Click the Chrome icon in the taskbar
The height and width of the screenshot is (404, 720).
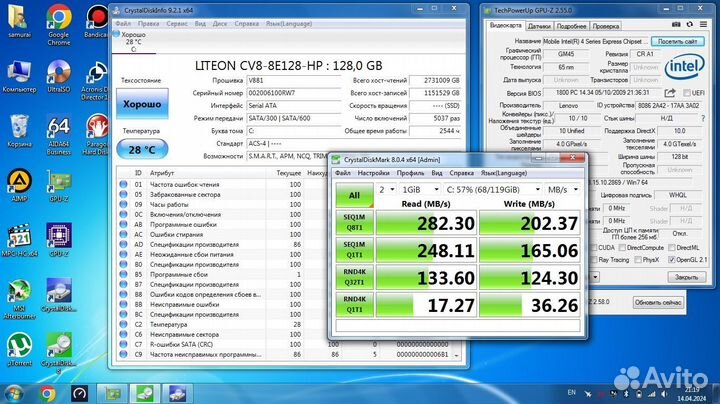(x=47, y=394)
